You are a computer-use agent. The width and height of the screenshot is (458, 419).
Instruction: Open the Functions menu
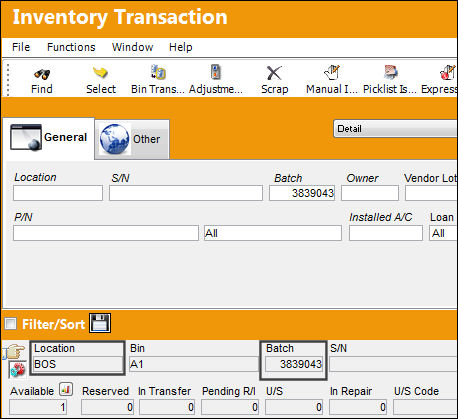[x=71, y=47]
